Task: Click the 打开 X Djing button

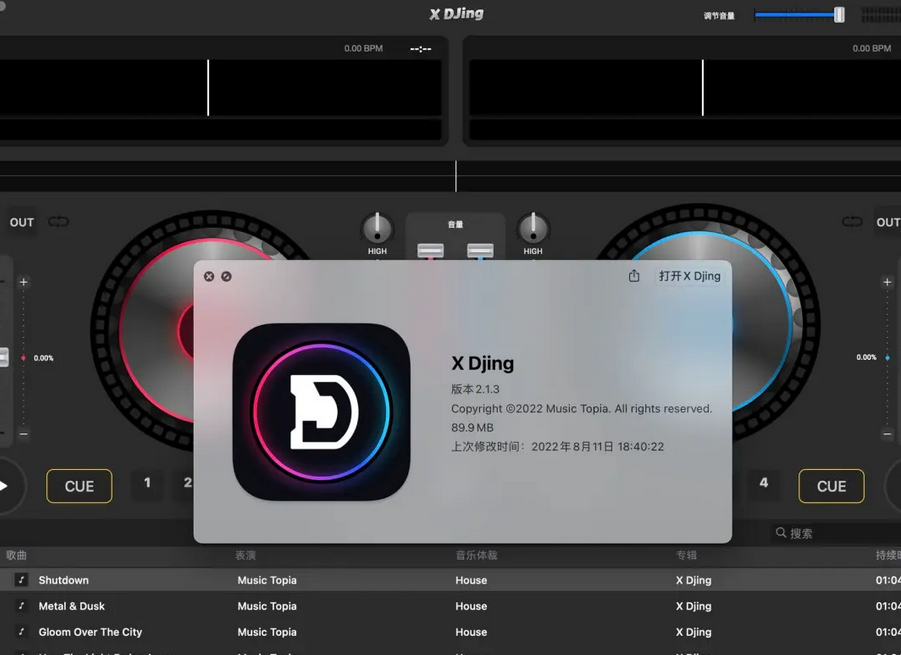Action: click(x=690, y=276)
